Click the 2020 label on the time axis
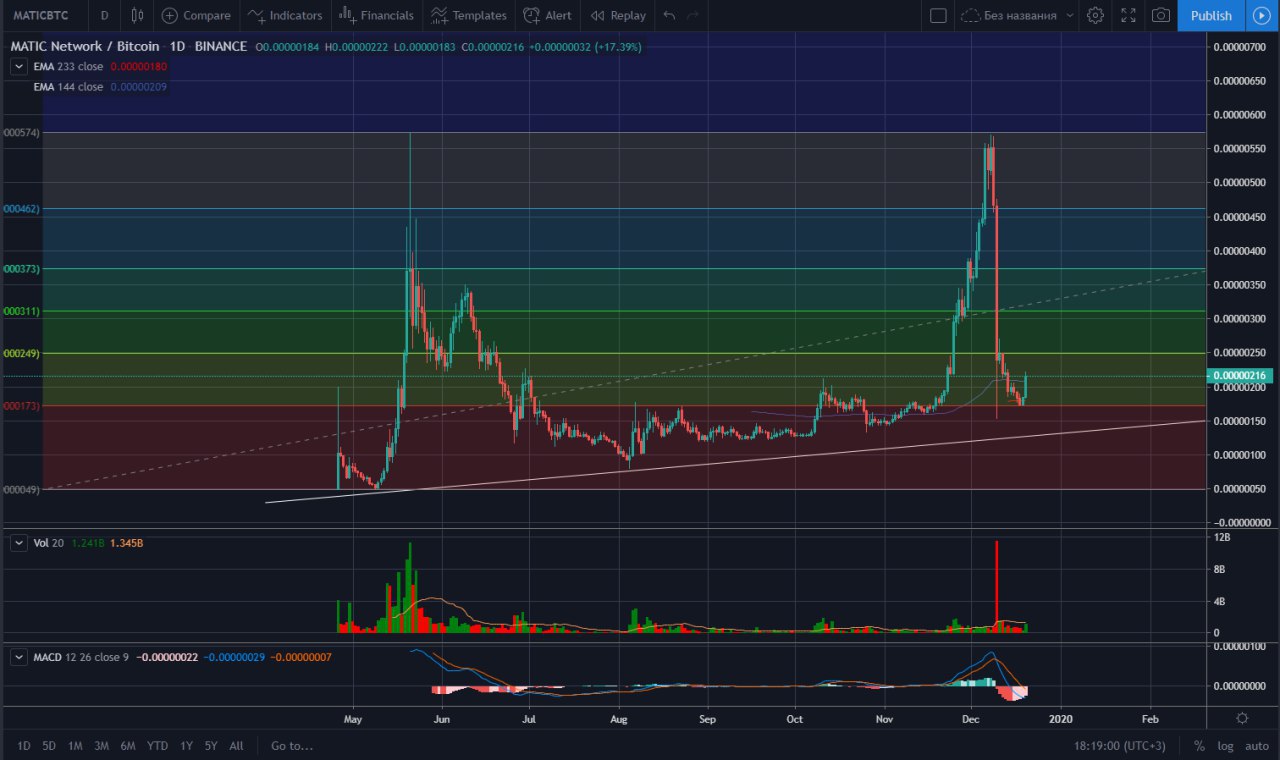Viewport: 1280px width, 760px height. point(1062,718)
